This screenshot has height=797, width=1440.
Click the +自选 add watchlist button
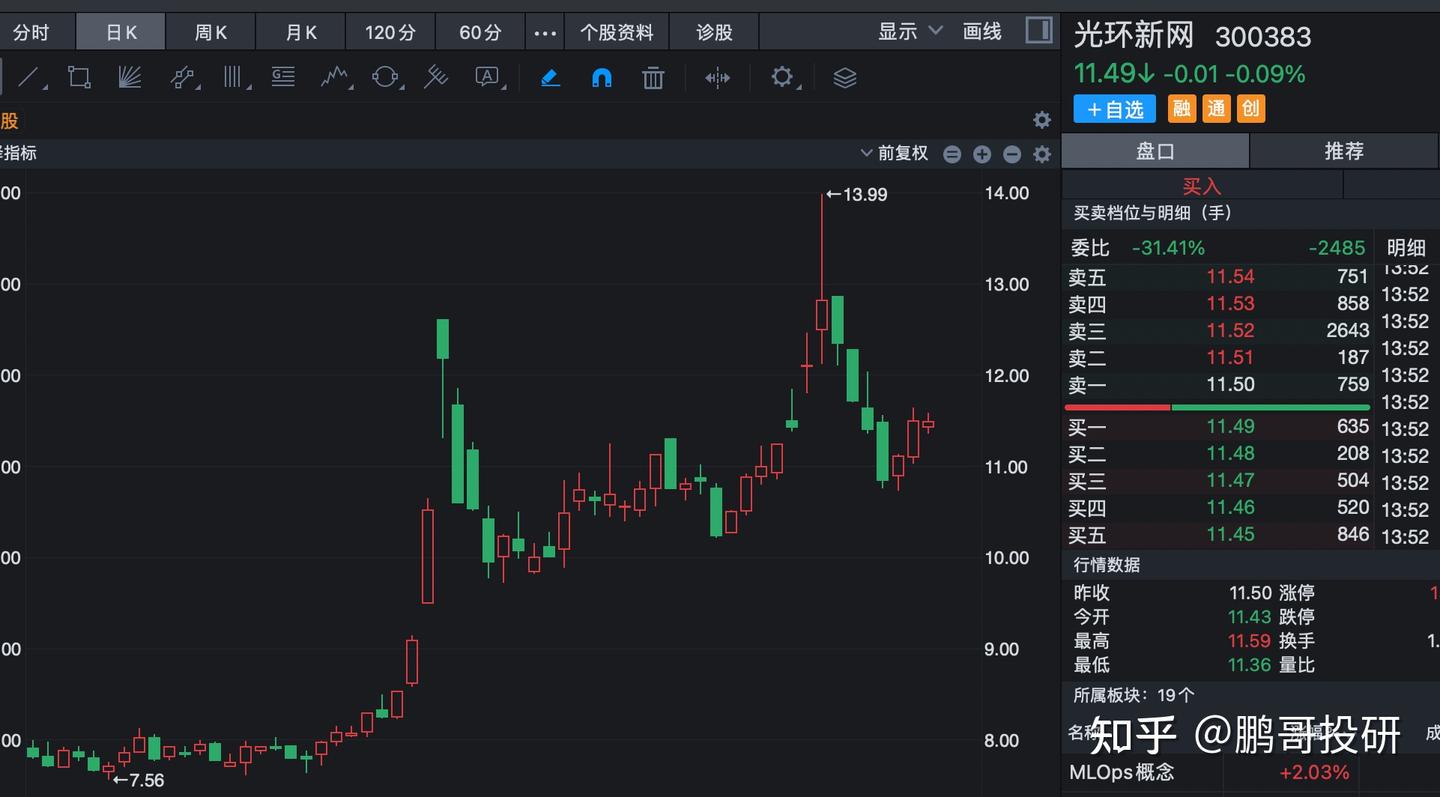point(1114,109)
